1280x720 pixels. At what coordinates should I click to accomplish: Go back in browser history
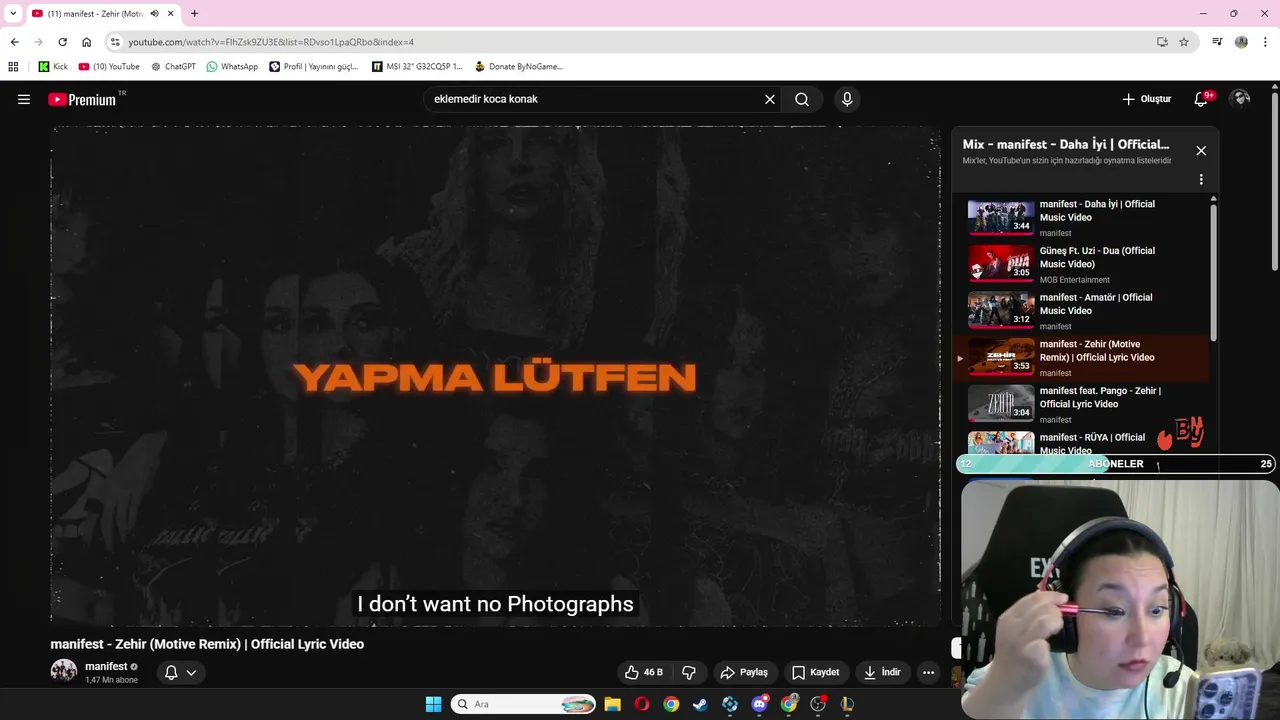click(x=14, y=42)
